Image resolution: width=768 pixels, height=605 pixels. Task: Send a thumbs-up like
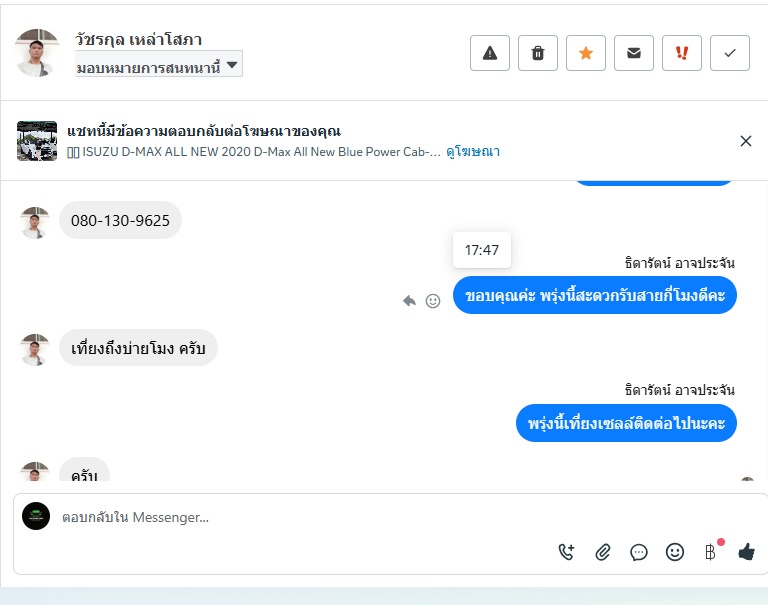point(746,552)
